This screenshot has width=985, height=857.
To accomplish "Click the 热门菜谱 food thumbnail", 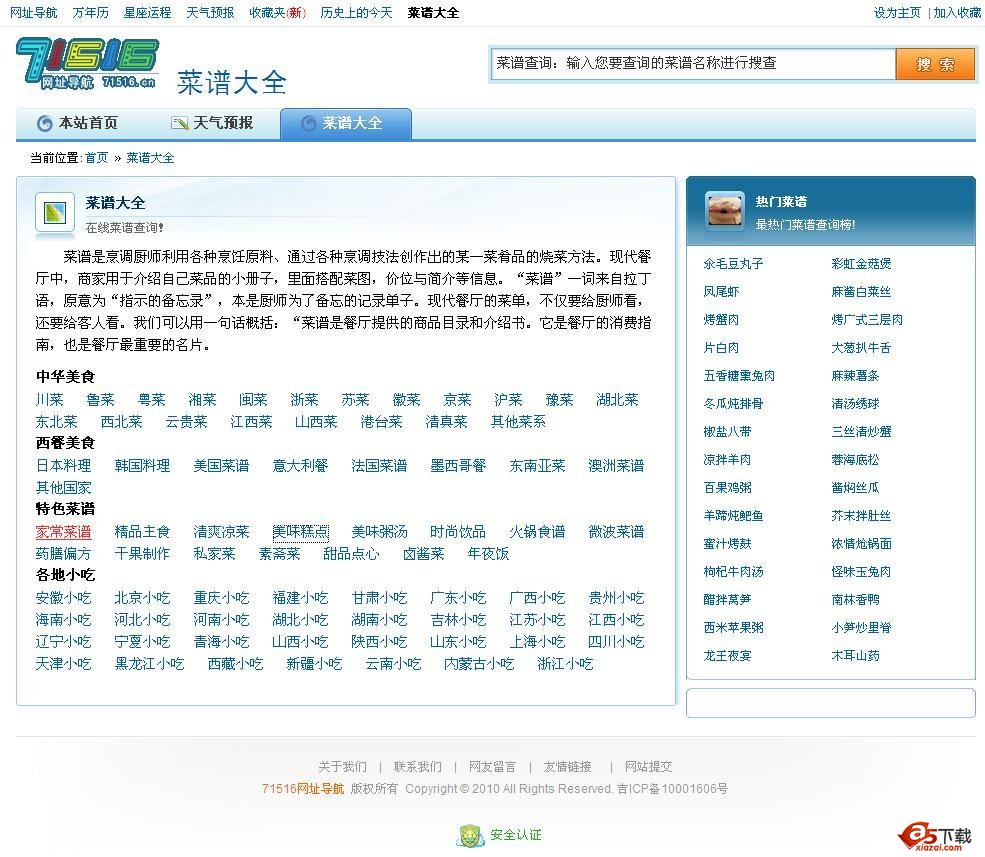I will [x=724, y=211].
